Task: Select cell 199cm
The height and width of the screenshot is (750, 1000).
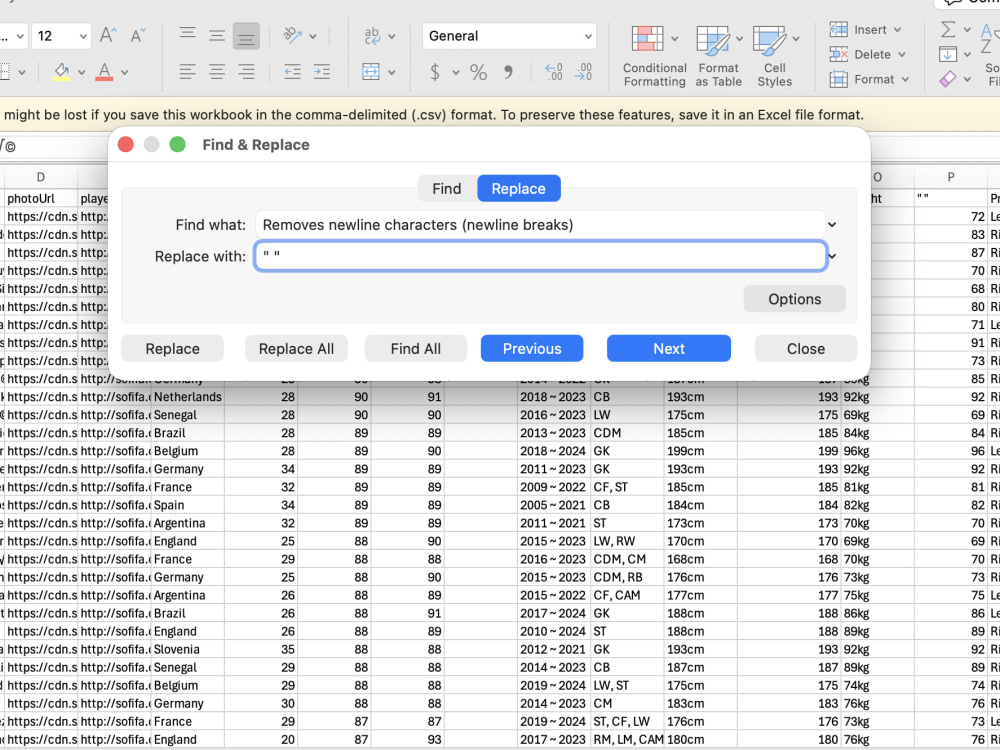Action: click(701, 451)
